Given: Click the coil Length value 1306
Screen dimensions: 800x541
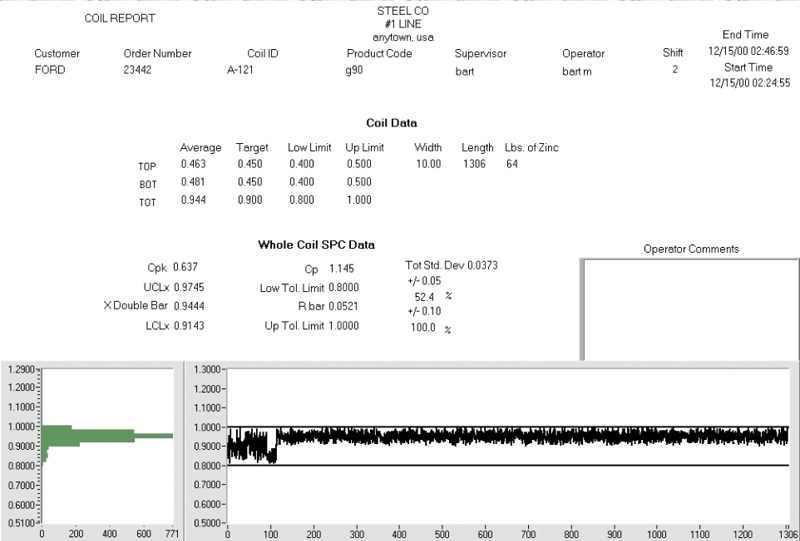Looking at the screenshot, I should point(474,163).
